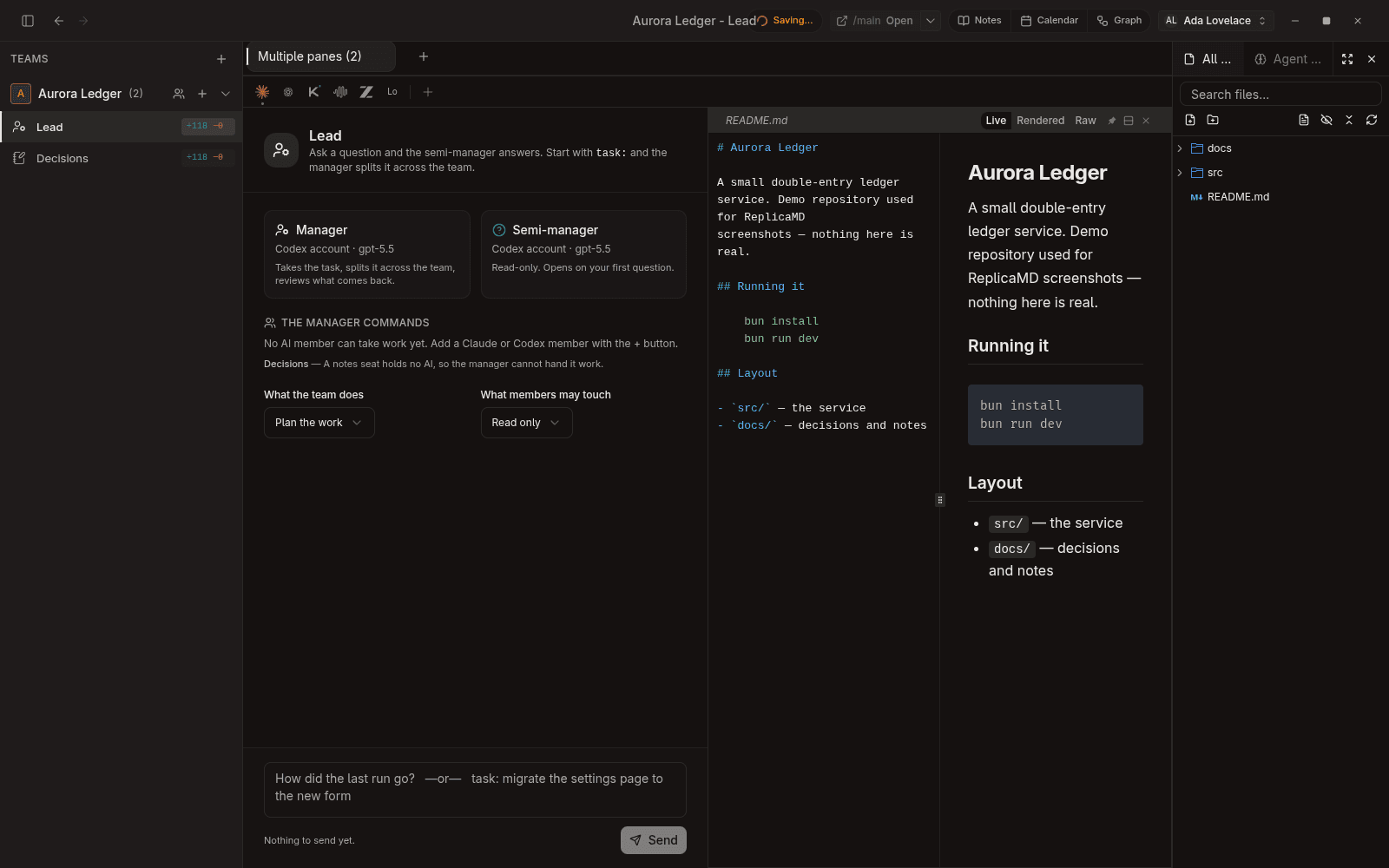Open the Manager role card
The width and height of the screenshot is (1389, 868).
(x=367, y=254)
